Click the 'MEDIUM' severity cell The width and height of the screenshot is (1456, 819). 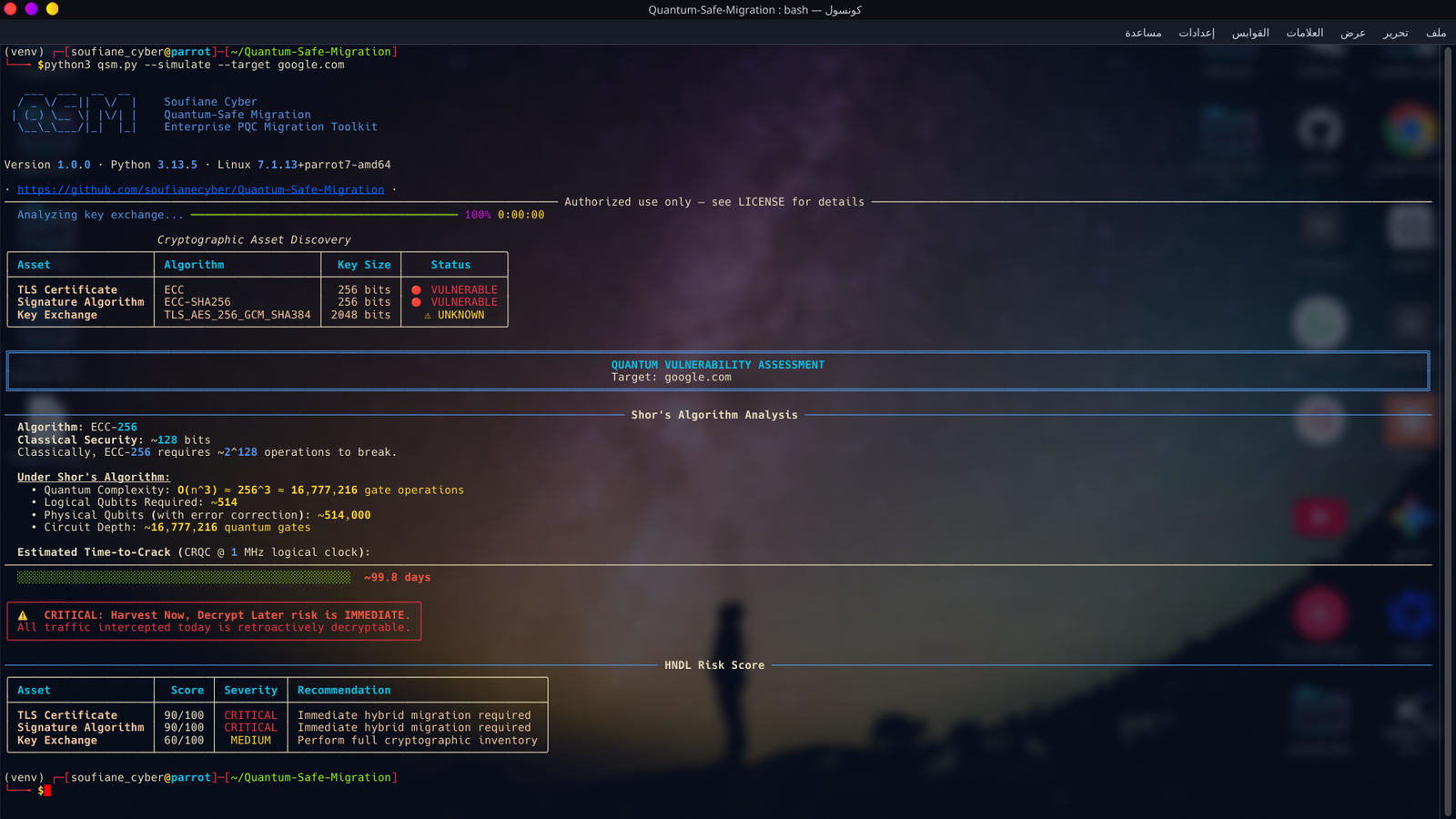pyautogui.click(x=250, y=741)
